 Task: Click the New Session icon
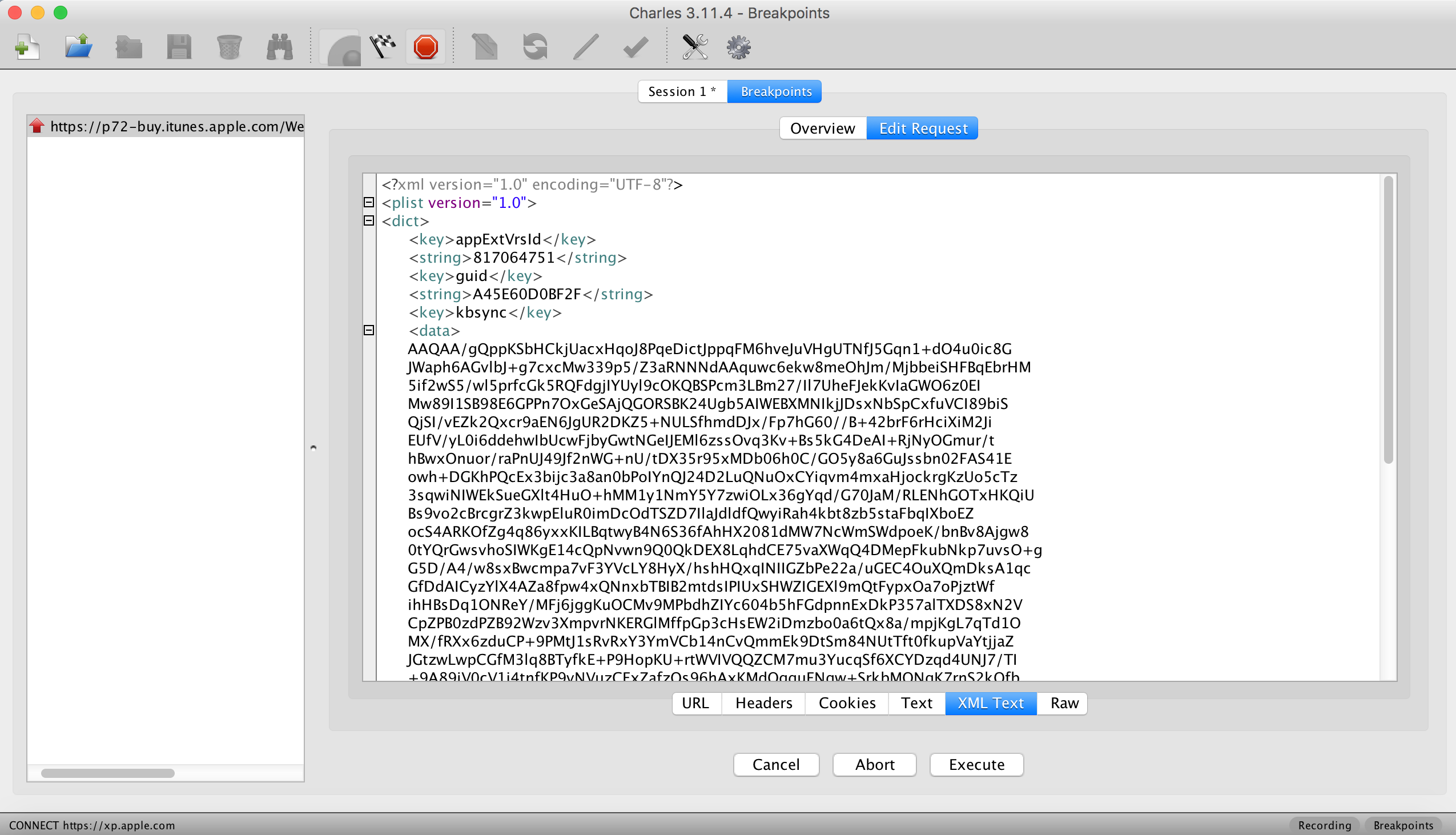pyautogui.click(x=27, y=47)
